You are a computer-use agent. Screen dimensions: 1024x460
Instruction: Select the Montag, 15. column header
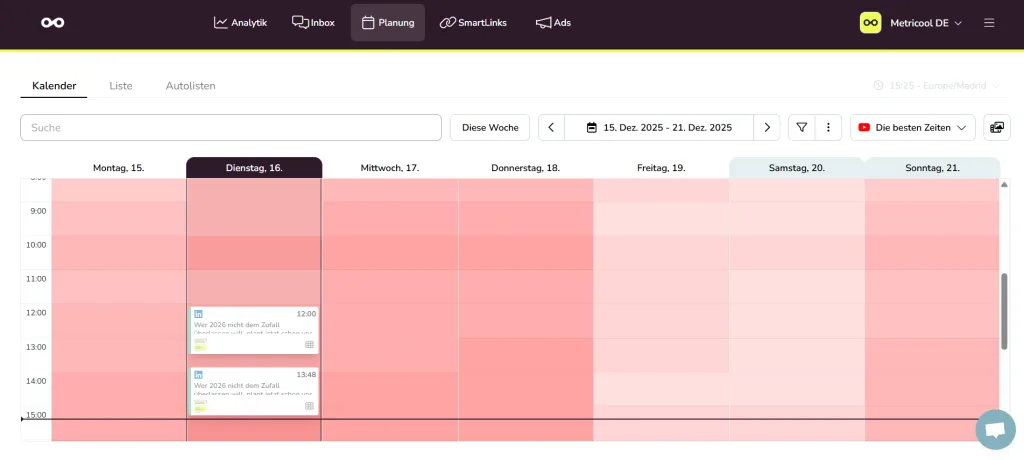(x=119, y=168)
